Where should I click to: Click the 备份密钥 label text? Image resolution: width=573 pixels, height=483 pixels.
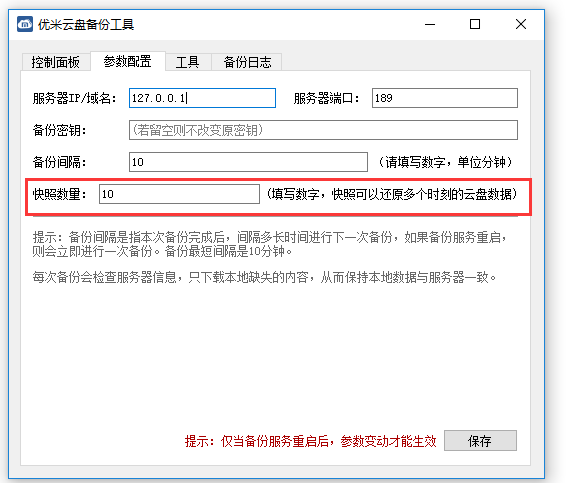click(x=59, y=130)
